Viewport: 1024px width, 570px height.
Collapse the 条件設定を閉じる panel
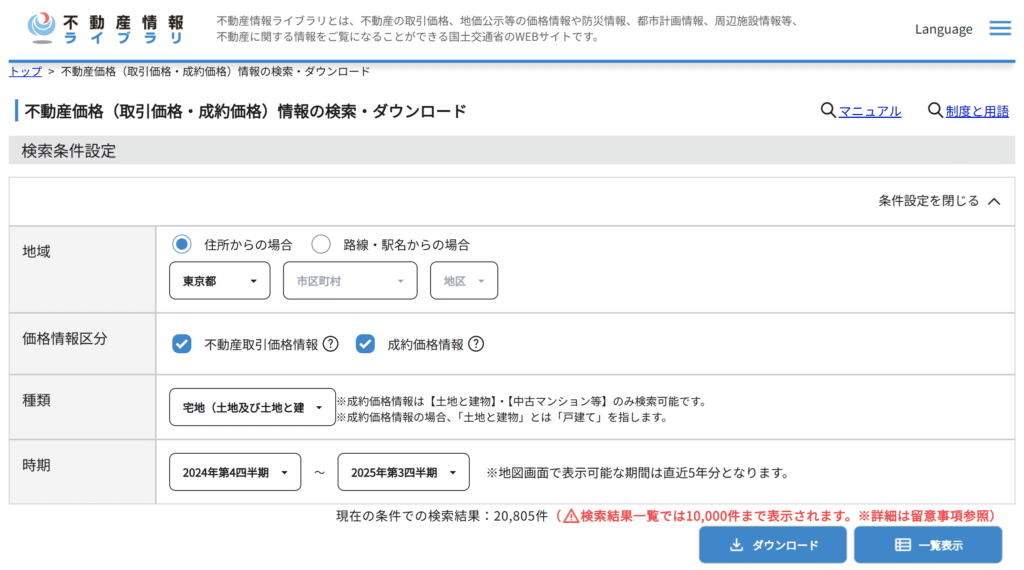[x=939, y=201]
